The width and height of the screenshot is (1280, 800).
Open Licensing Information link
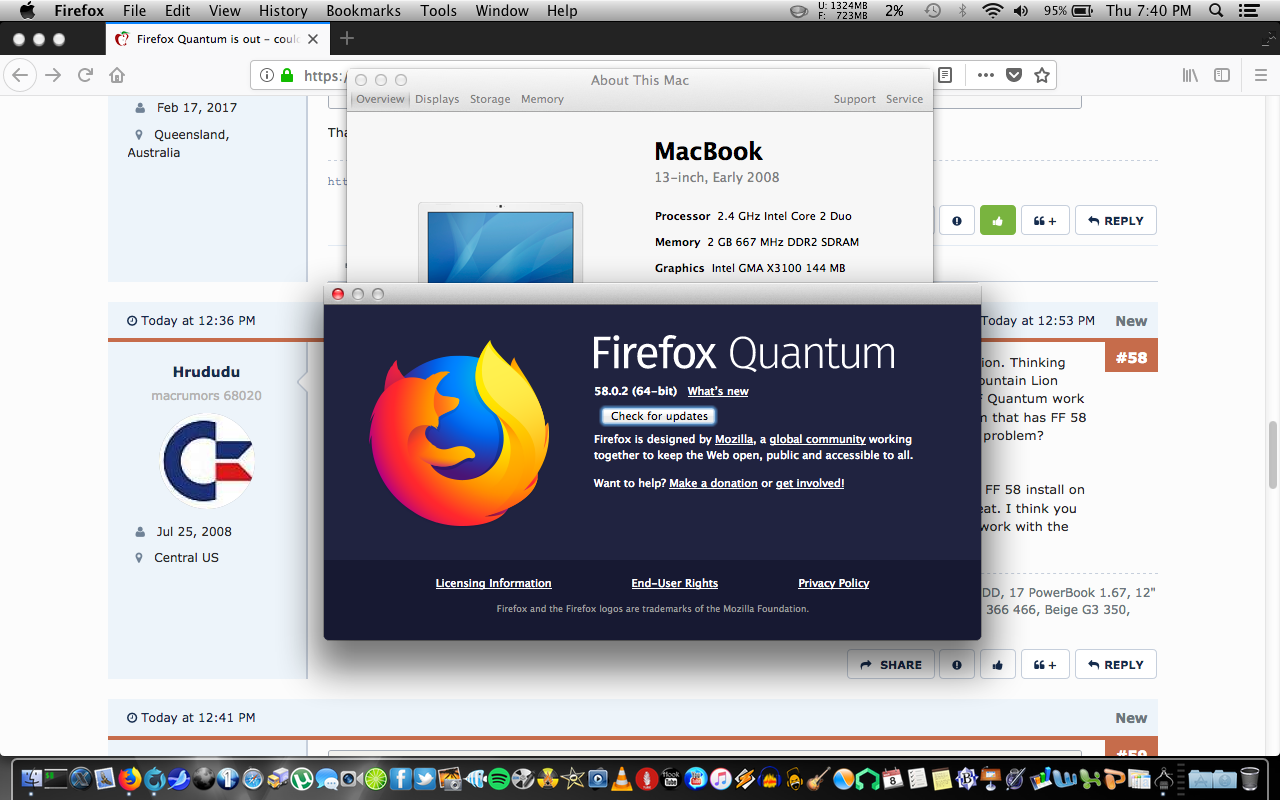493,583
